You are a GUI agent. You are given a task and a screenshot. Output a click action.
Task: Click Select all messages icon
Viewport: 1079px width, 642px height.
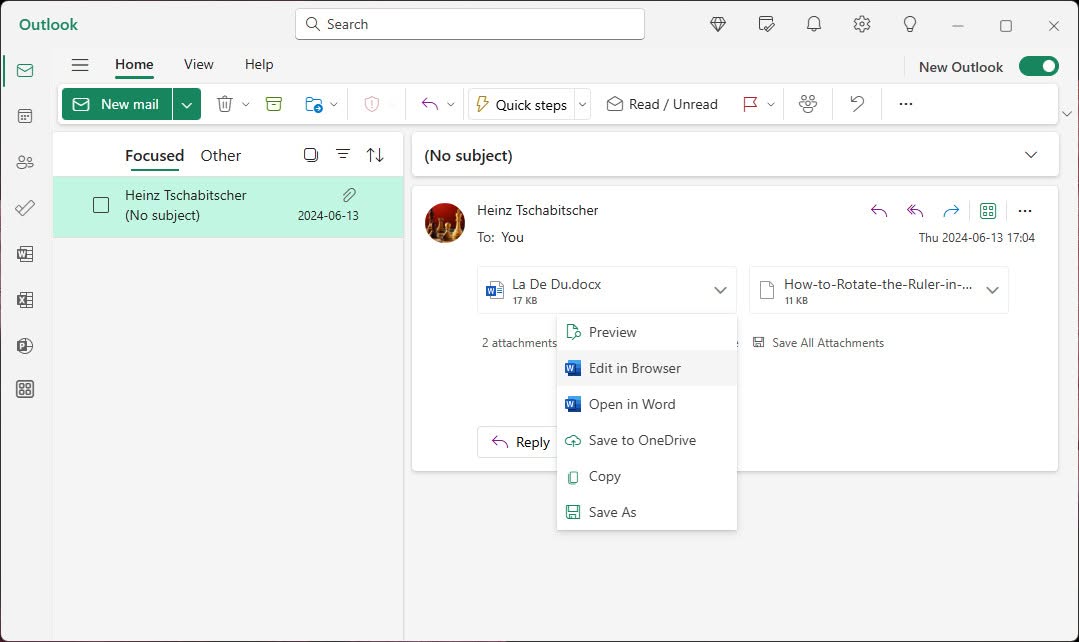(311, 155)
